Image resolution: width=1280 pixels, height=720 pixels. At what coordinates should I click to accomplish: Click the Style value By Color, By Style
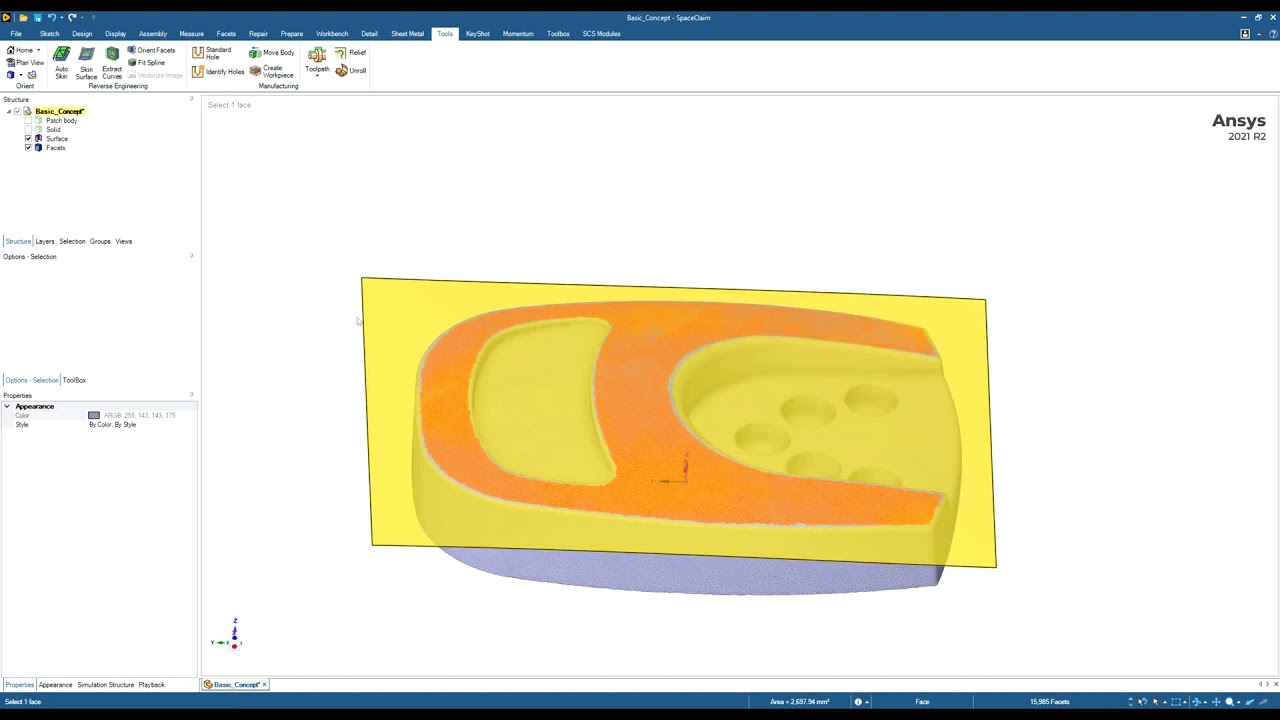[x=113, y=425]
